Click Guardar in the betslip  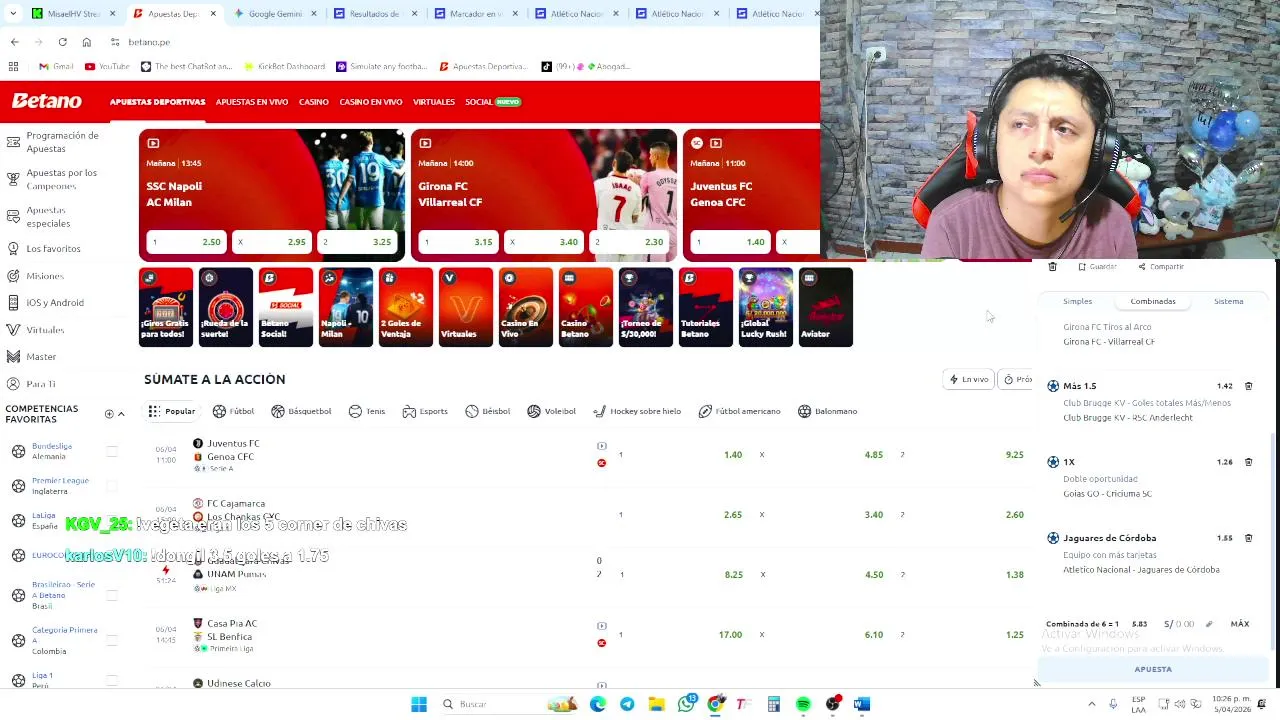click(1097, 267)
